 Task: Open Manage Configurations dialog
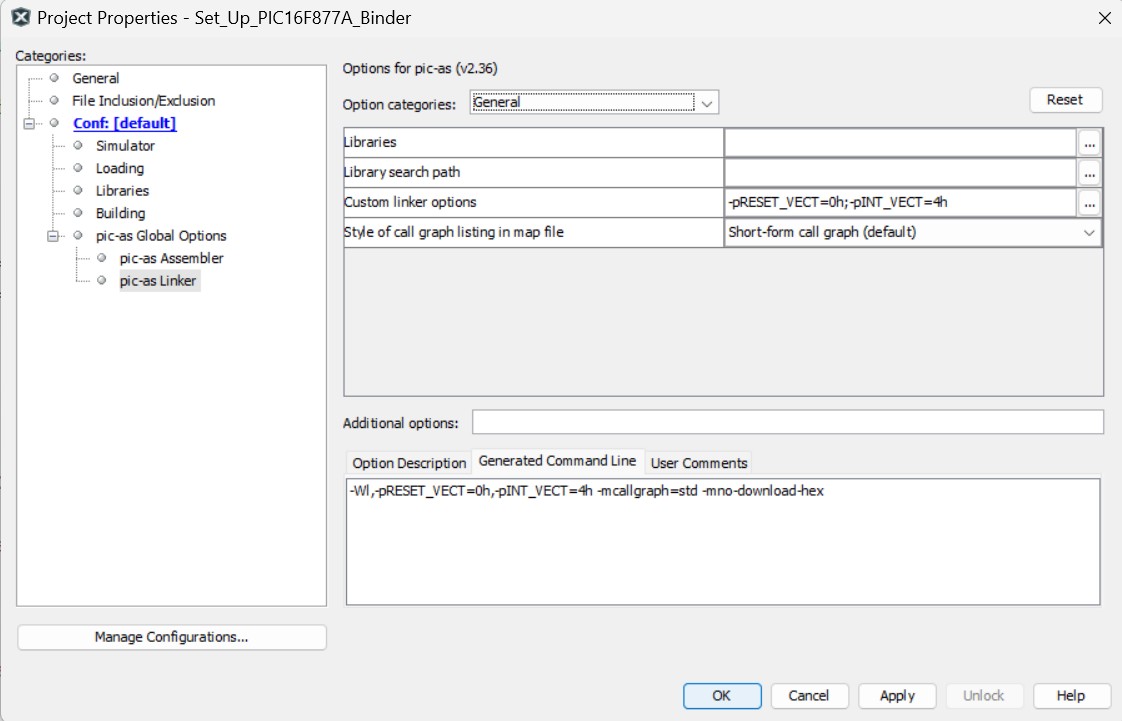pos(171,637)
